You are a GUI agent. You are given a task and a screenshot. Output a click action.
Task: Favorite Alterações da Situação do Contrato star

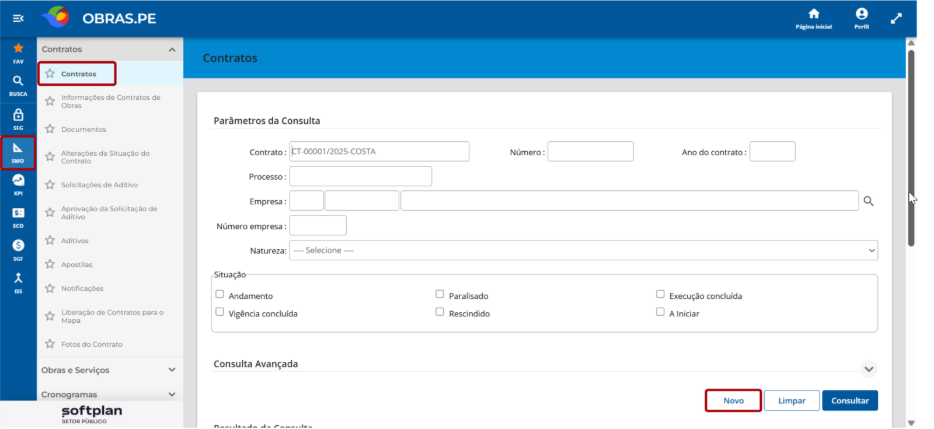click(50, 157)
